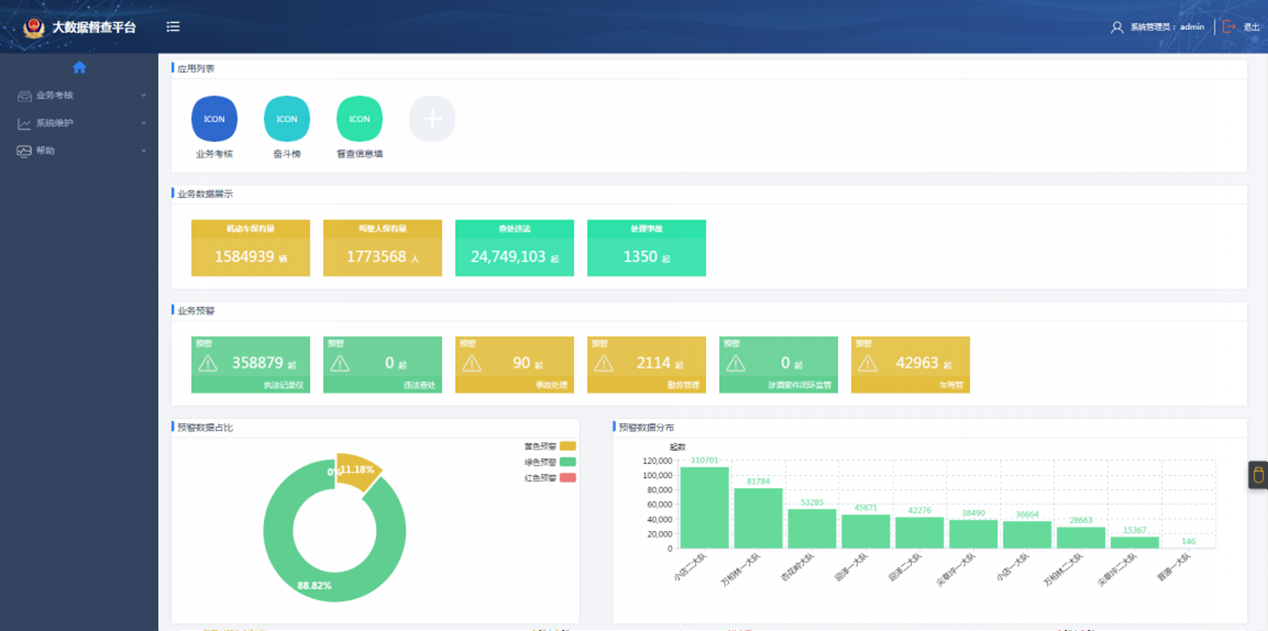Viewport: 1268px width, 631px height.
Task: Click the home icon in the sidebar
Action: coord(80,68)
